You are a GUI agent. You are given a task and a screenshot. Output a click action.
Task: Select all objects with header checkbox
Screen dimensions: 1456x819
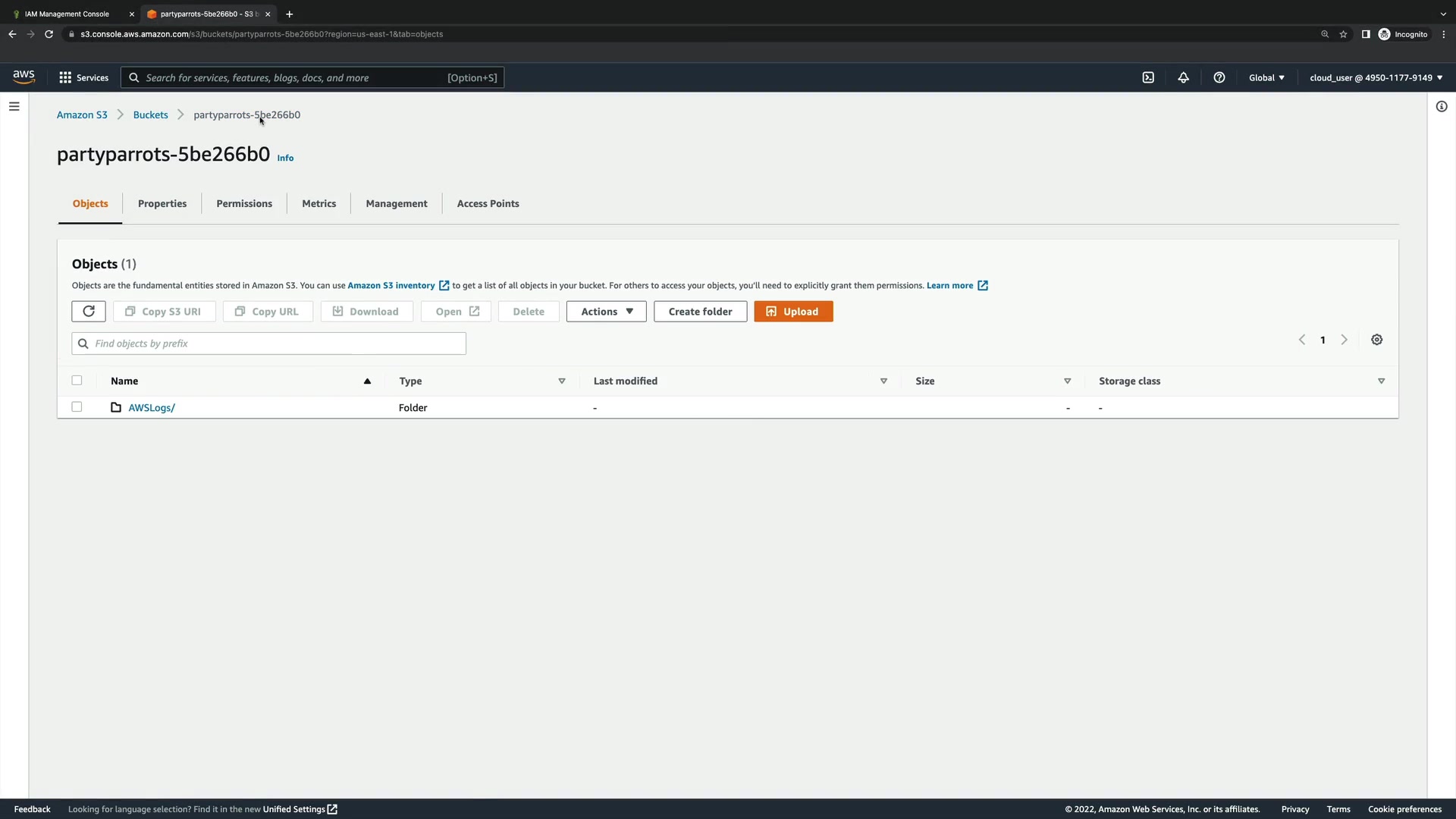click(x=77, y=381)
